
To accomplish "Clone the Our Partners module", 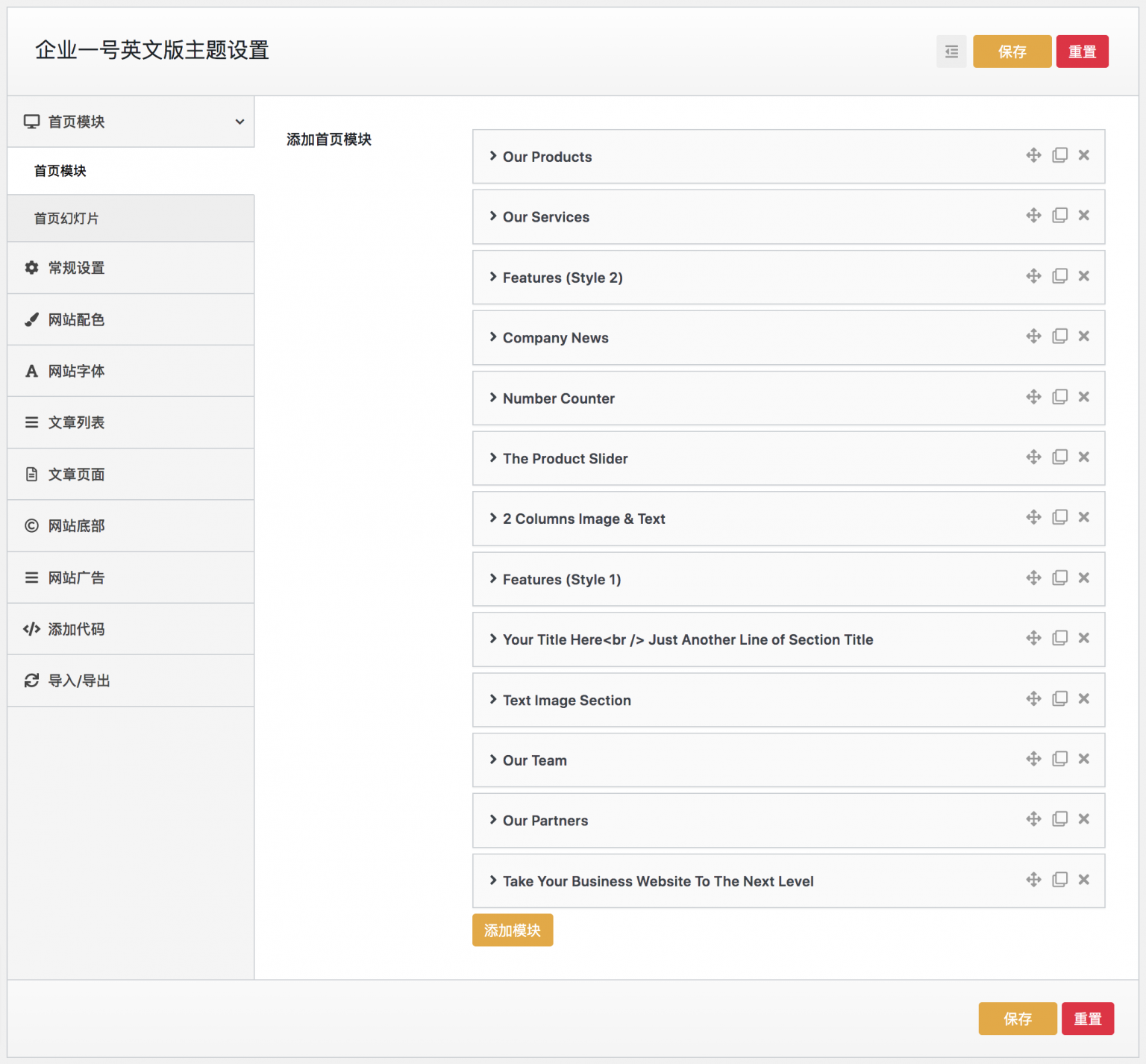I will pyautogui.click(x=1059, y=819).
